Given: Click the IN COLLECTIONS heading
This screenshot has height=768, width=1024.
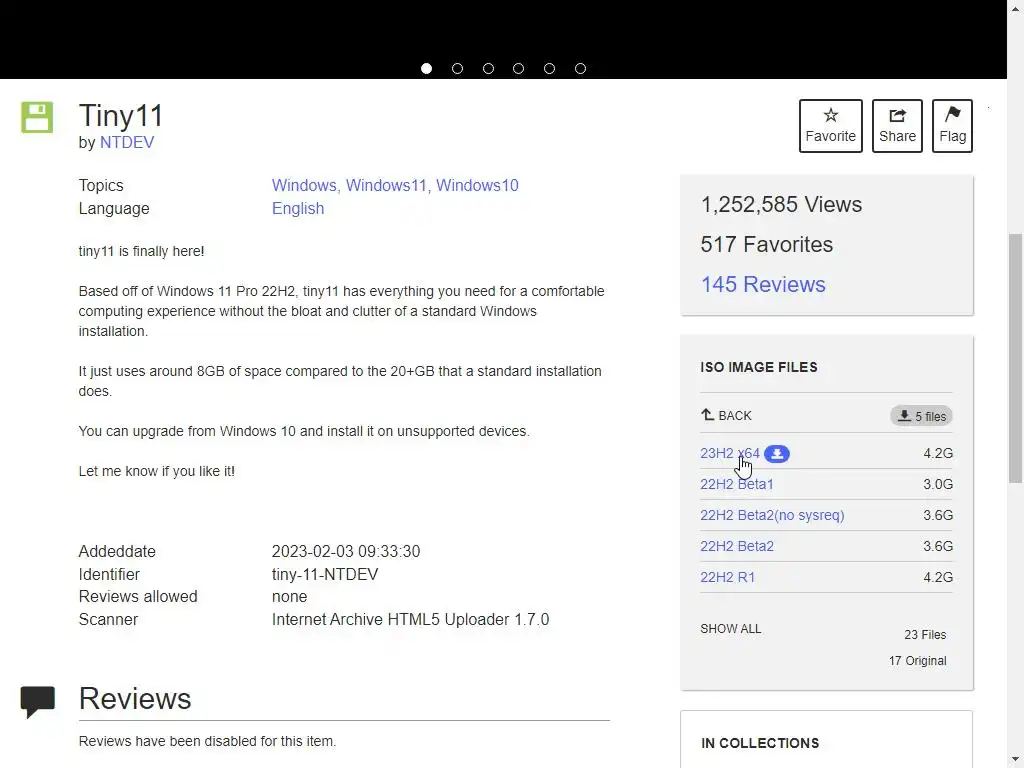Looking at the screenshot, I should [x=760, y=743].
